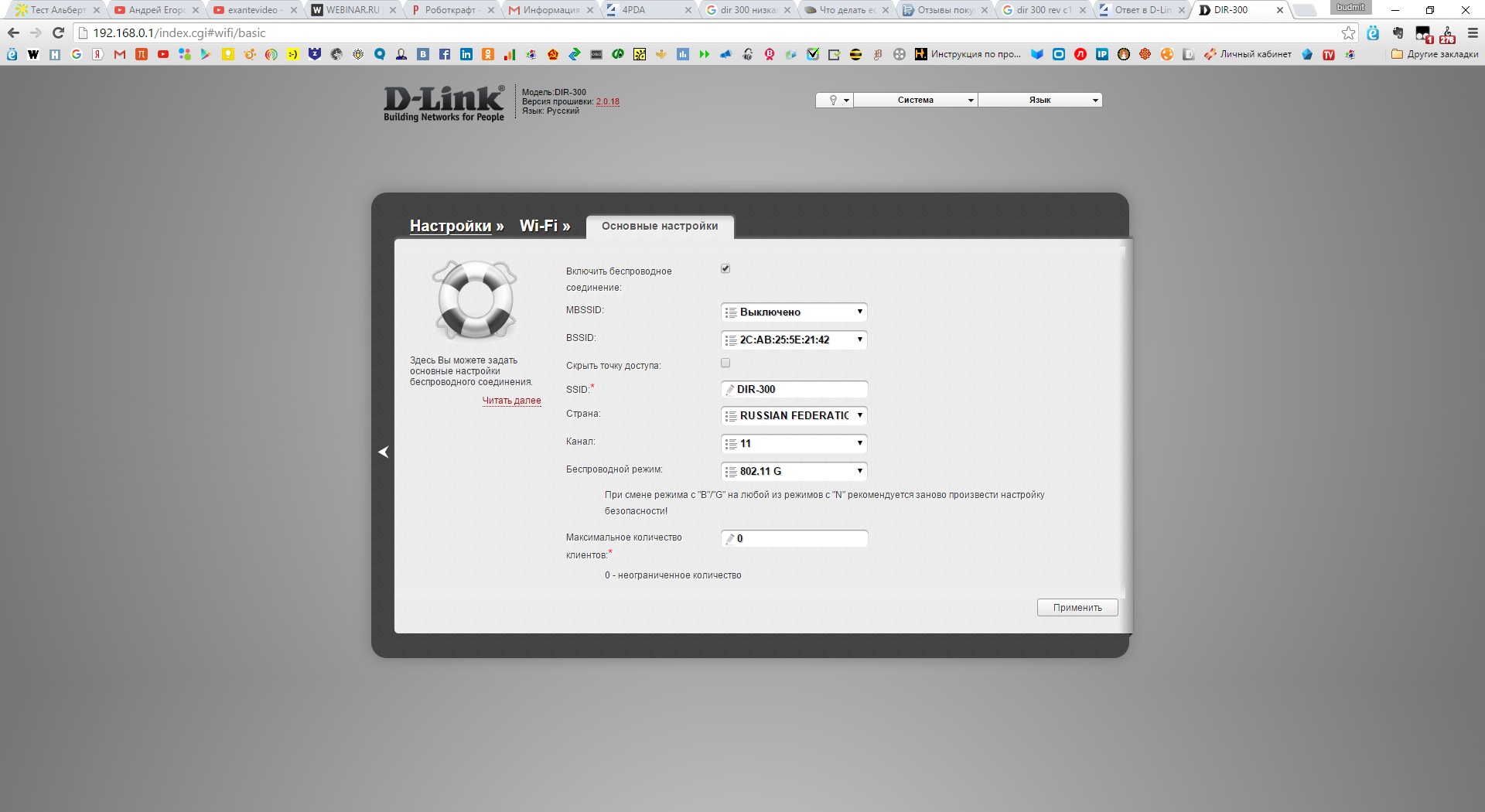Screen dimensions: 1485x812
Task: Toggle the hide access point checkbox
Action: [725, 363]
